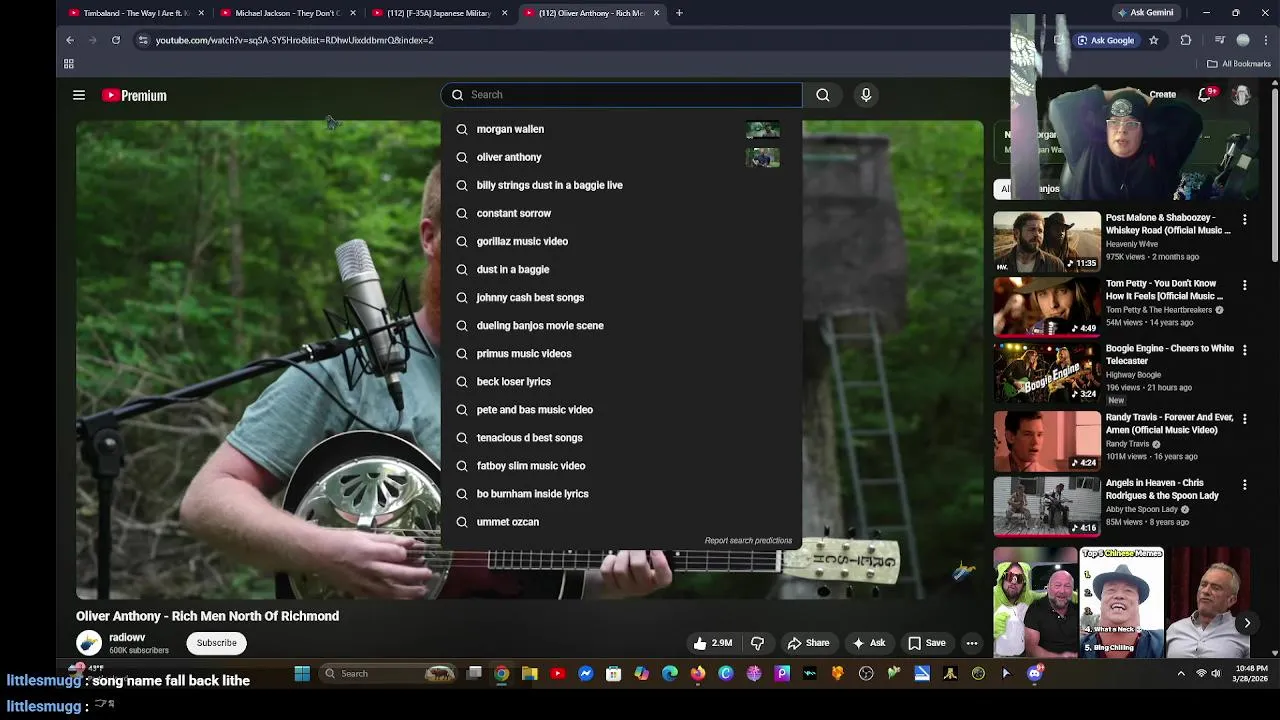Click the search magnifier button

[822, 95]
